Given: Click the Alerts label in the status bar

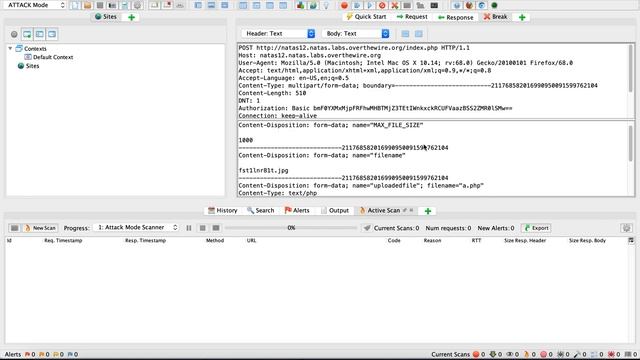Looking at the screenshot, I should [13, 354].
